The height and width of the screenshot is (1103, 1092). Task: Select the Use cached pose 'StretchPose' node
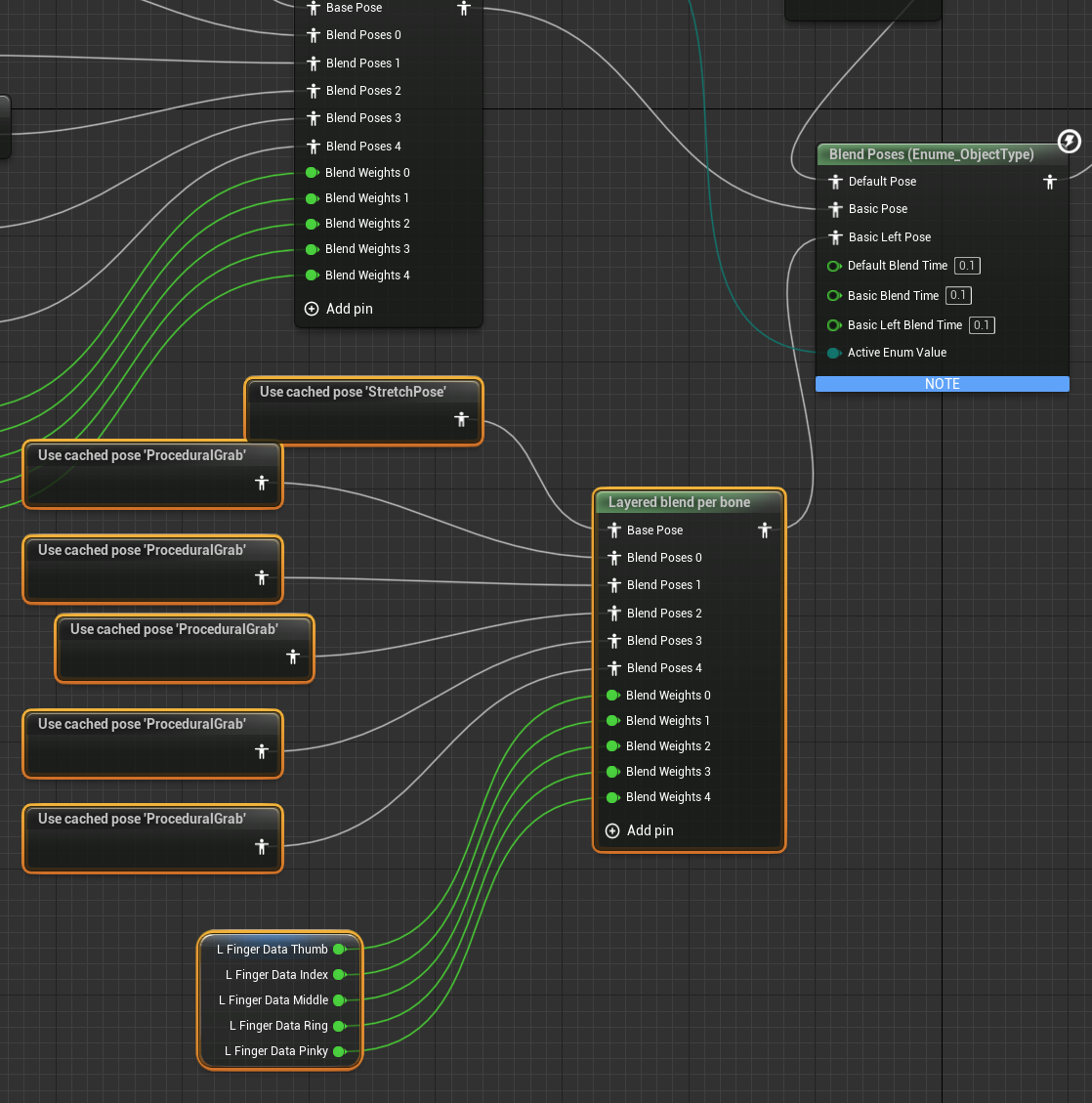click(364, 410)
